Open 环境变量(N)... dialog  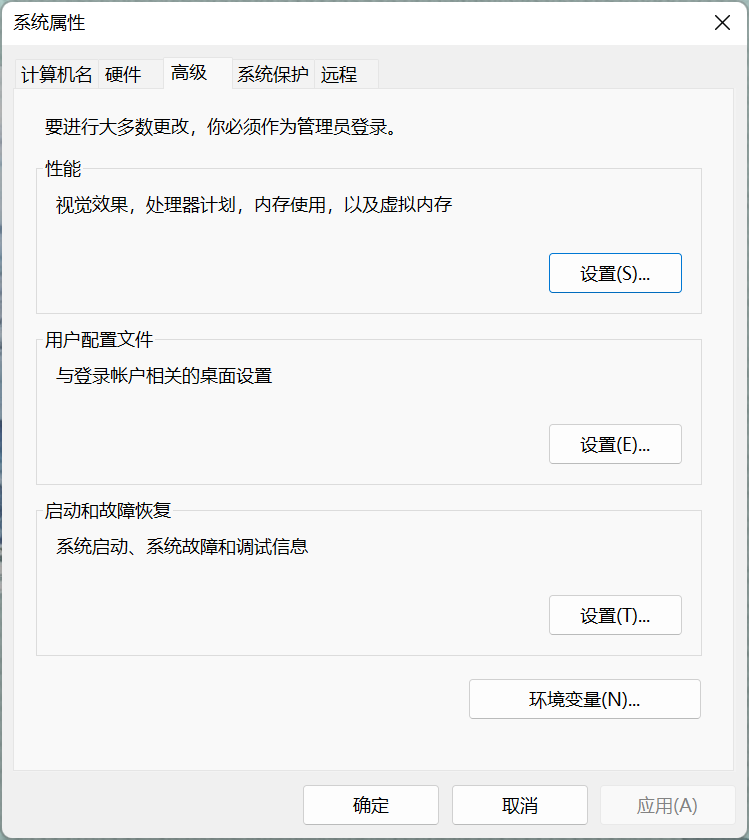coord(585,699)
